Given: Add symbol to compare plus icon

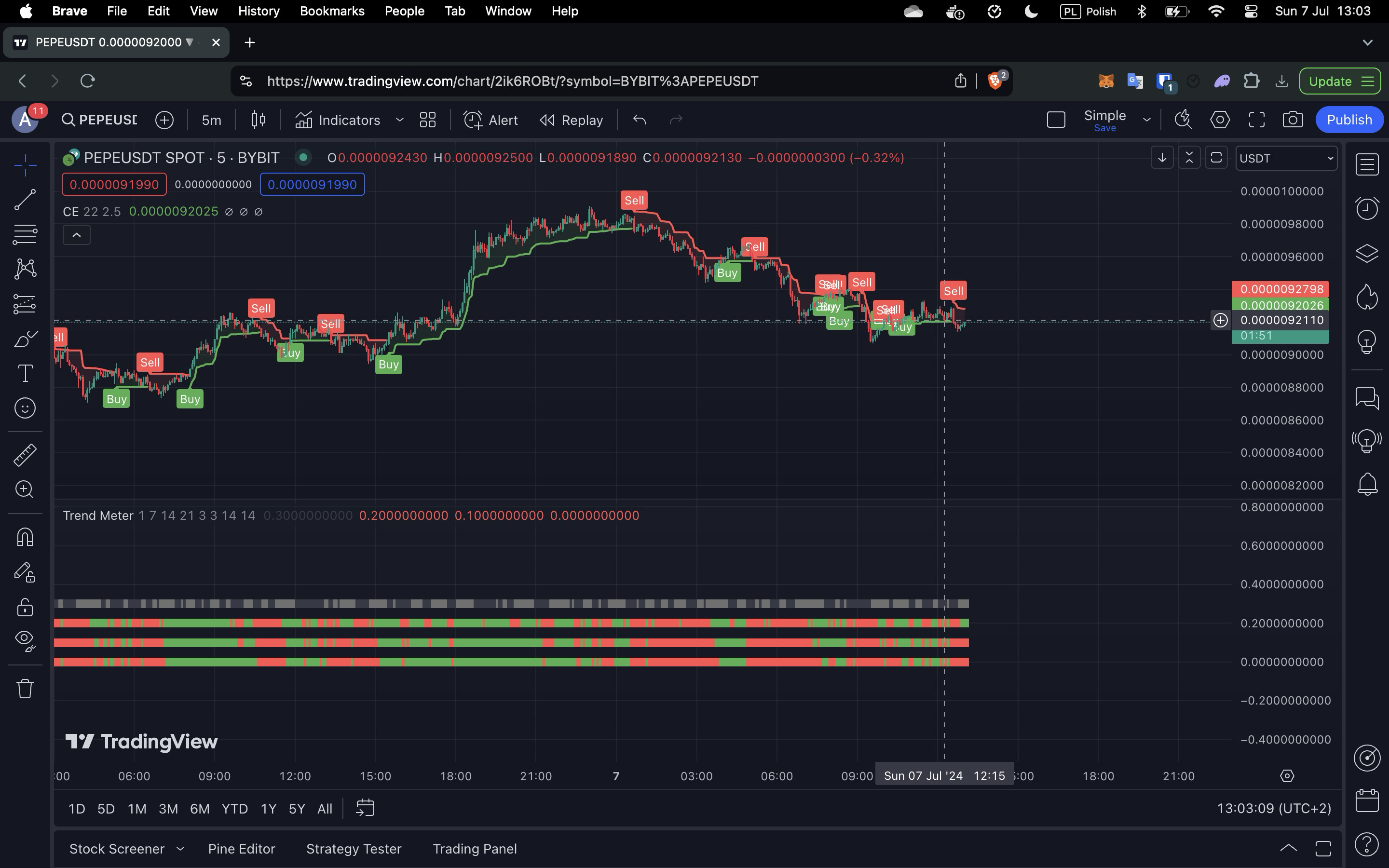Looking at the screenshot, I should click(164, 120).
